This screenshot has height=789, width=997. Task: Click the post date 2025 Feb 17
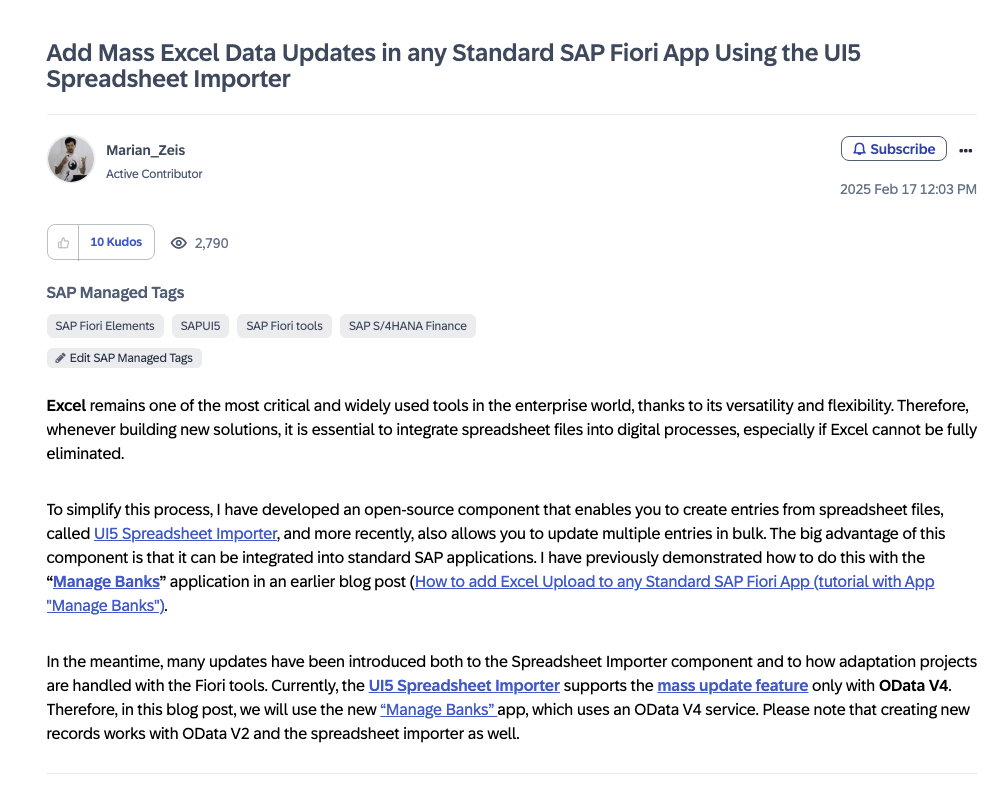click(908, 189)
